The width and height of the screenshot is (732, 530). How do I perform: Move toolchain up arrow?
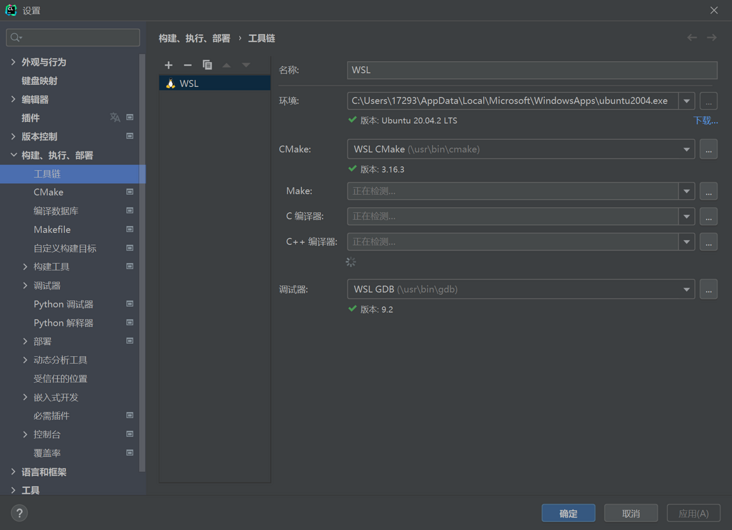point(226,65)
